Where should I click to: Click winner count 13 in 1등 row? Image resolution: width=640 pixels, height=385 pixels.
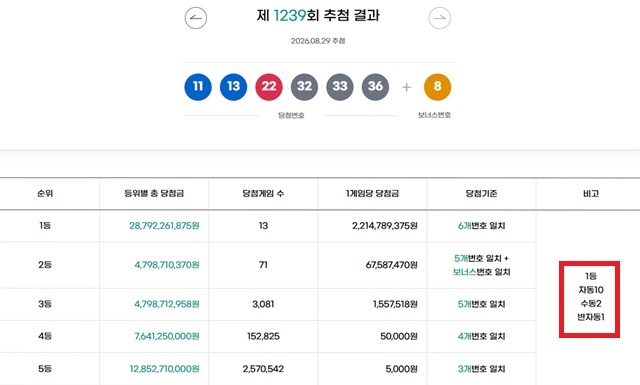coord(263,225)
